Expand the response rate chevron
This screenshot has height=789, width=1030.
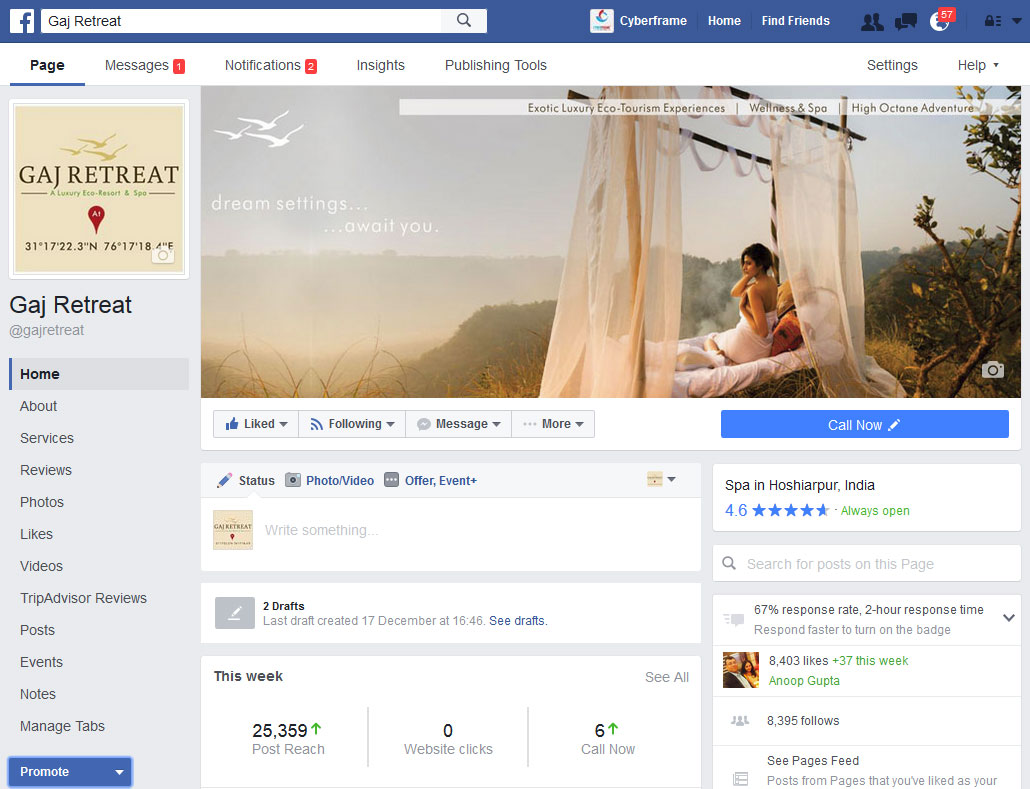(x=1007, y=619)
